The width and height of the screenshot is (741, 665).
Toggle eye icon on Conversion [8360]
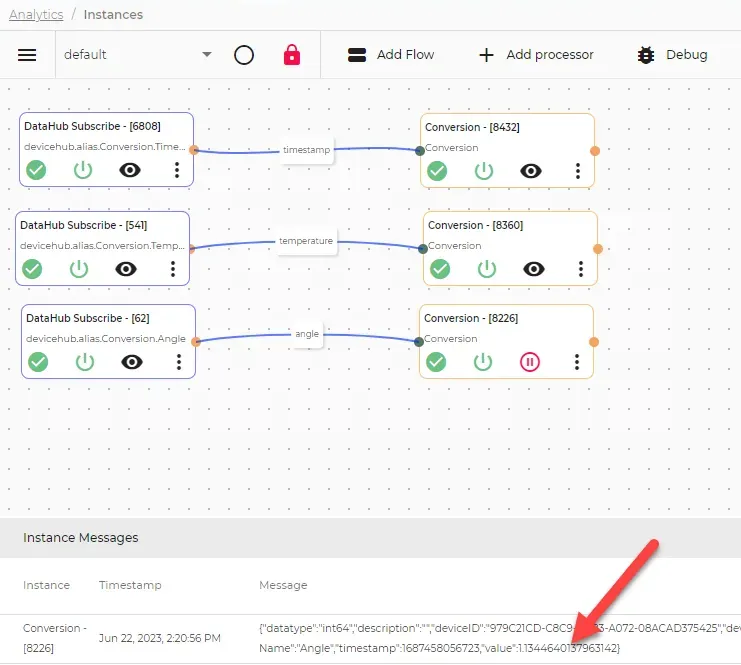click(x=534, y=269)
